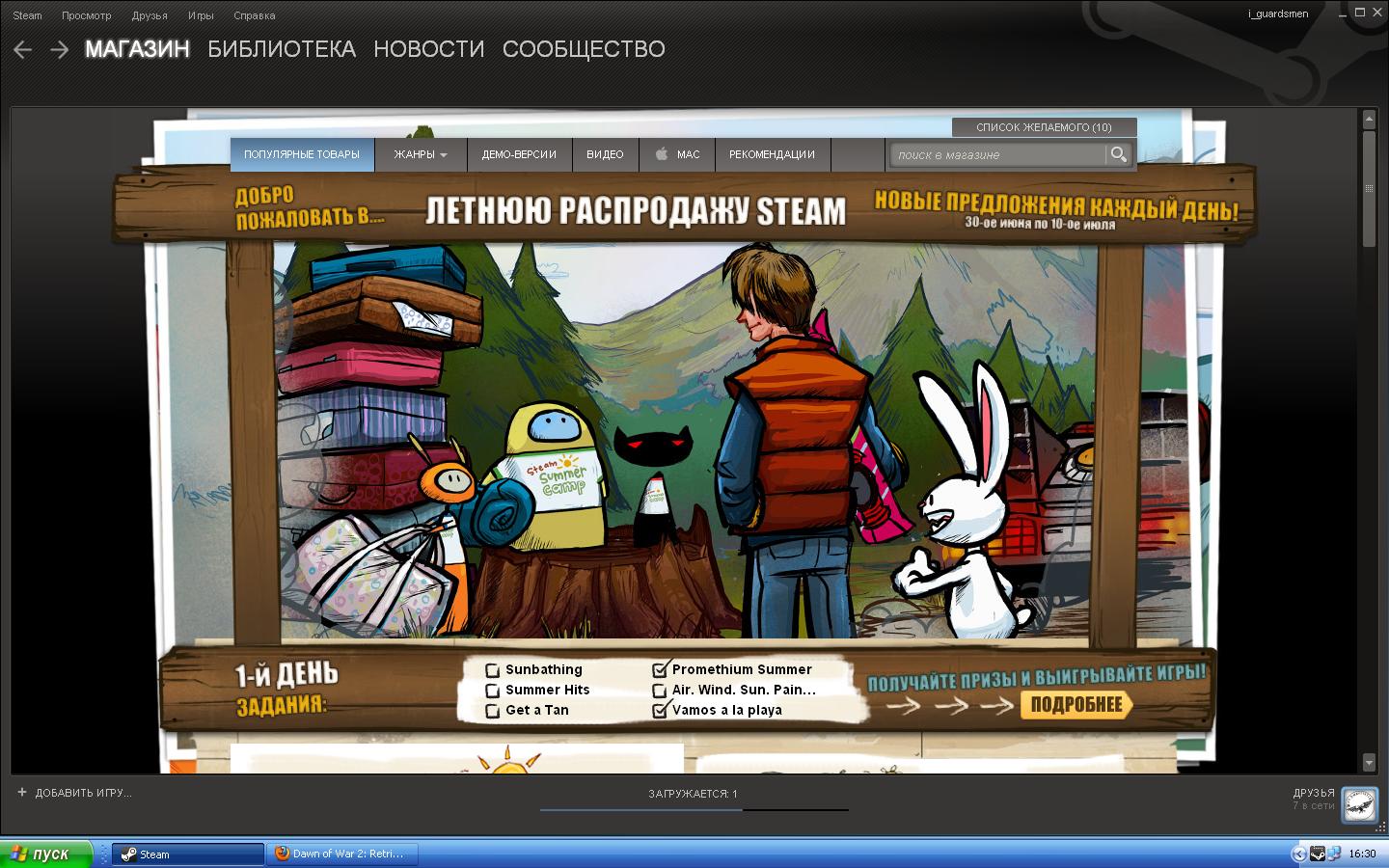Open Видео tab
The height and width of the screenshot is (868, 1389).
click(x=605, y=154)
